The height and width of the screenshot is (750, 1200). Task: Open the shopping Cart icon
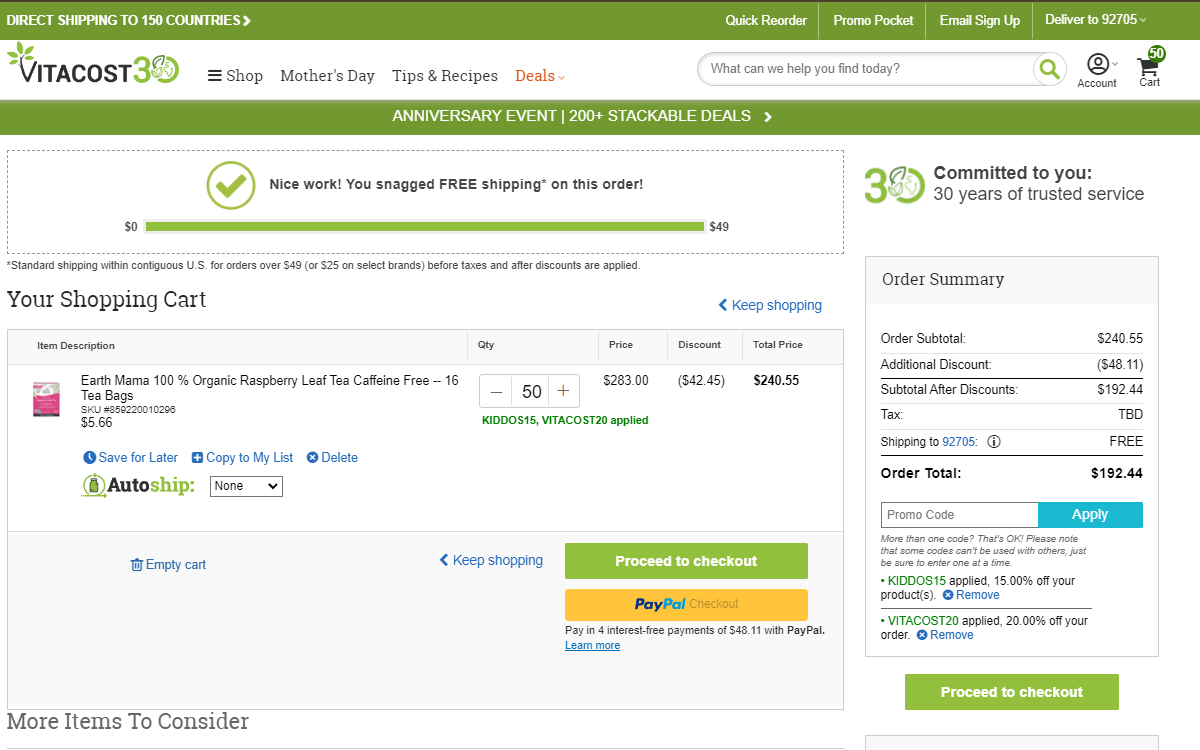tap(1150, 69)
